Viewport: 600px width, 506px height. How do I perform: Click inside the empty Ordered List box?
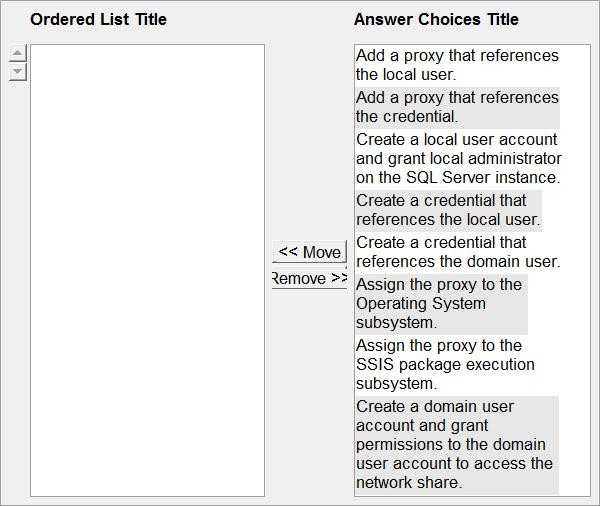[x=147, y=270]
